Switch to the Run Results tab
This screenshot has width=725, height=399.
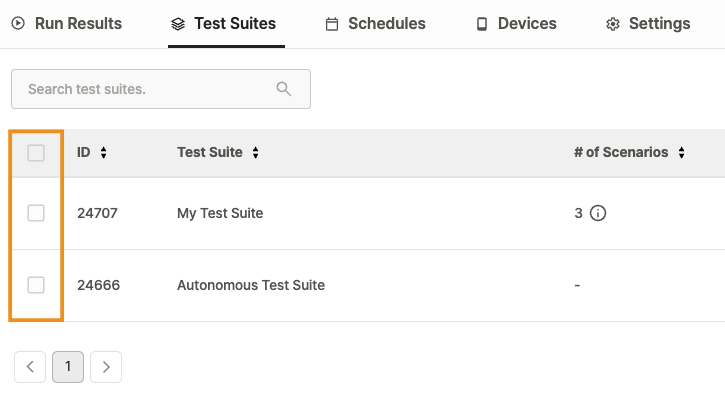[67, 24]
